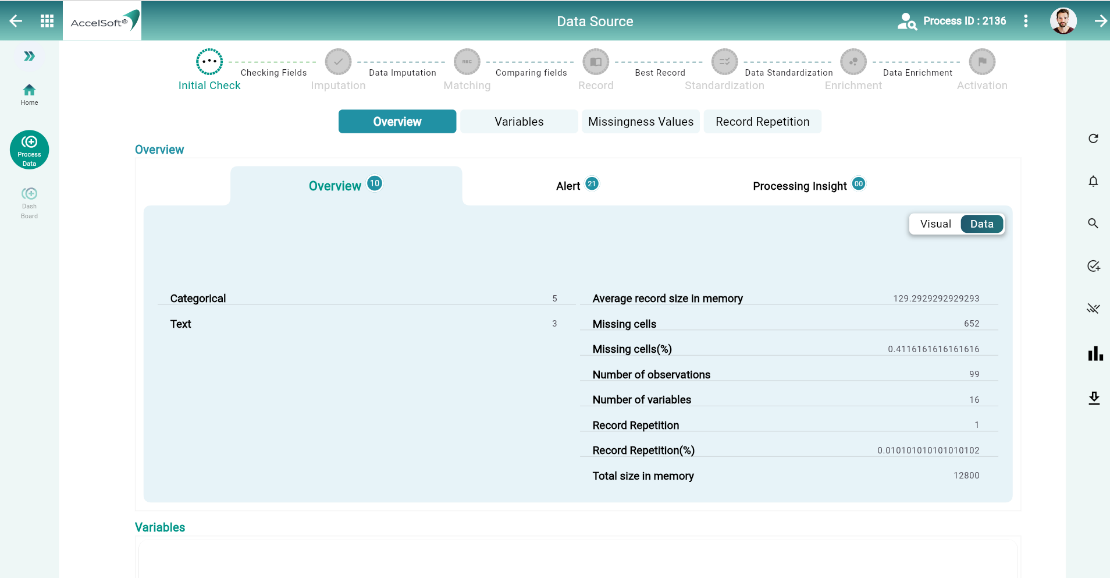
Task: Click the bar chart icon
Action: 1094,353
